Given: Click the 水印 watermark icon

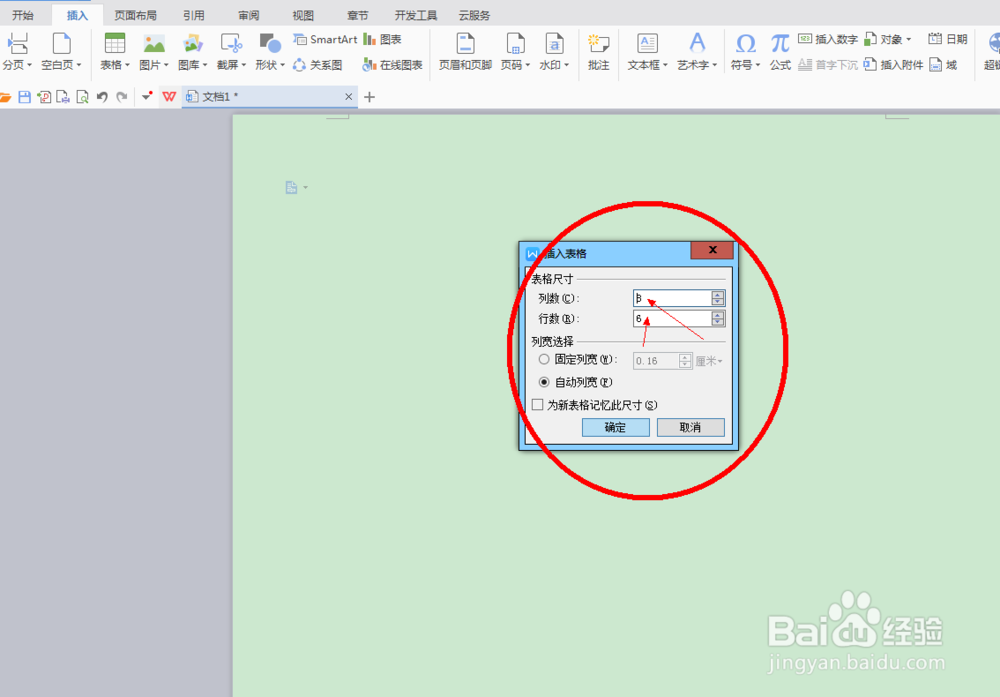Looking at the screenshot, I should coord(554,43).
